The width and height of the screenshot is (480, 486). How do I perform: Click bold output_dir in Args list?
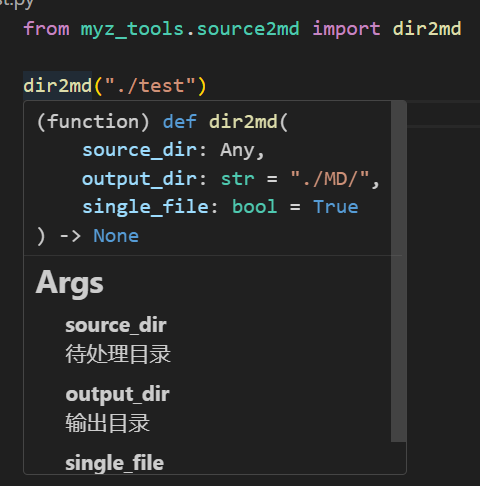pyautogui.click(x=117, y=395)
